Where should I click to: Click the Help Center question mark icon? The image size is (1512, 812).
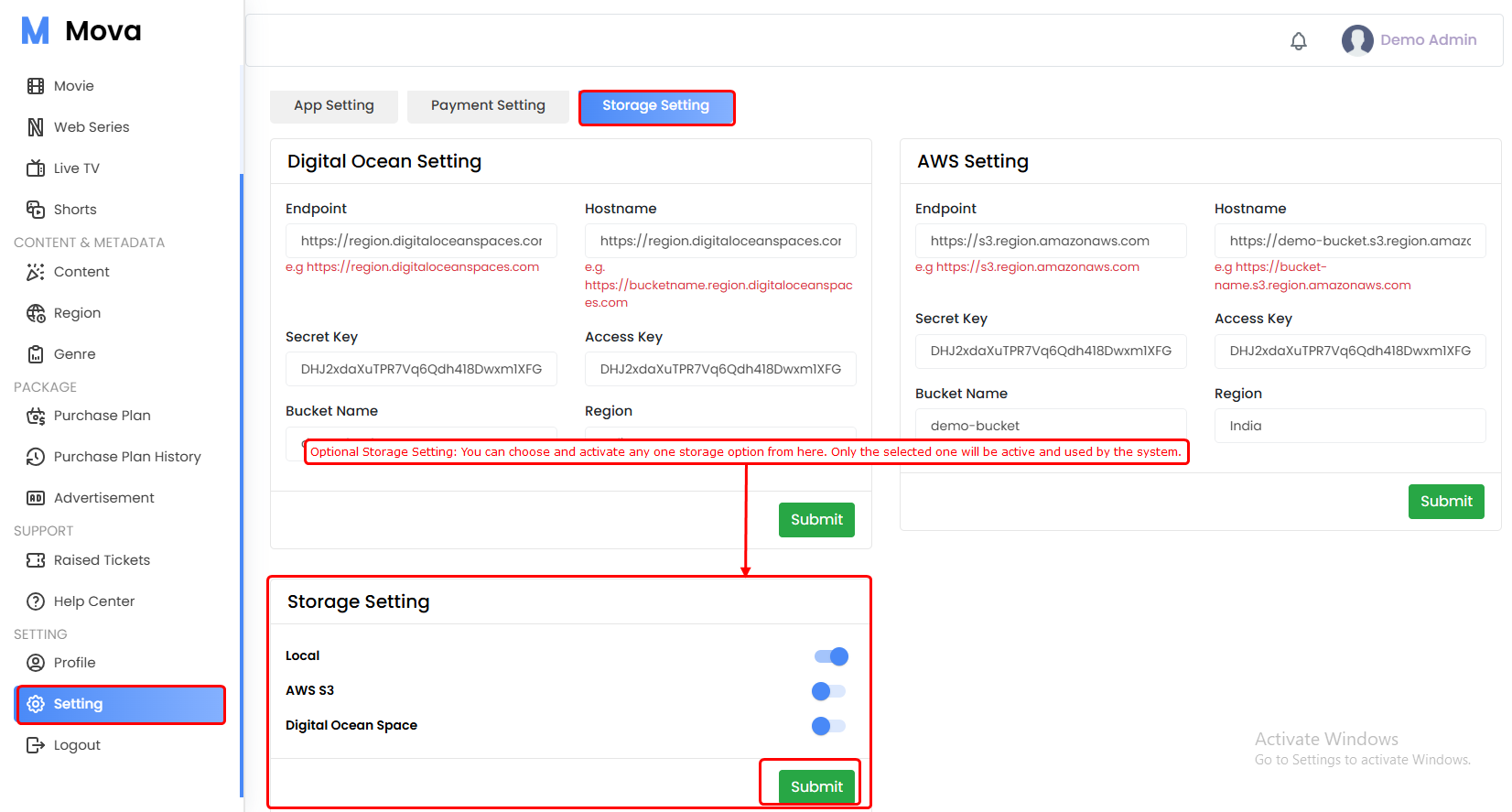click(x=36, y=601)
